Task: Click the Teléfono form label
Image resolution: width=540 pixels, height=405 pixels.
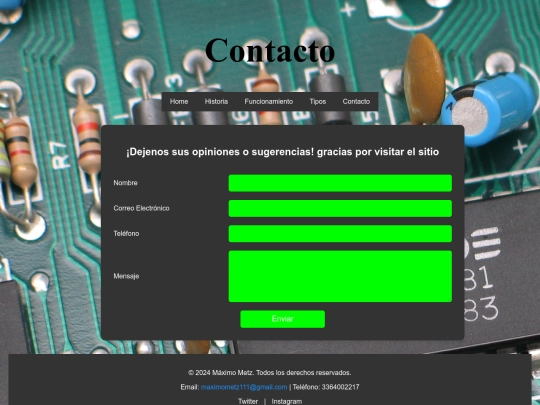Action: coord(126,233)
